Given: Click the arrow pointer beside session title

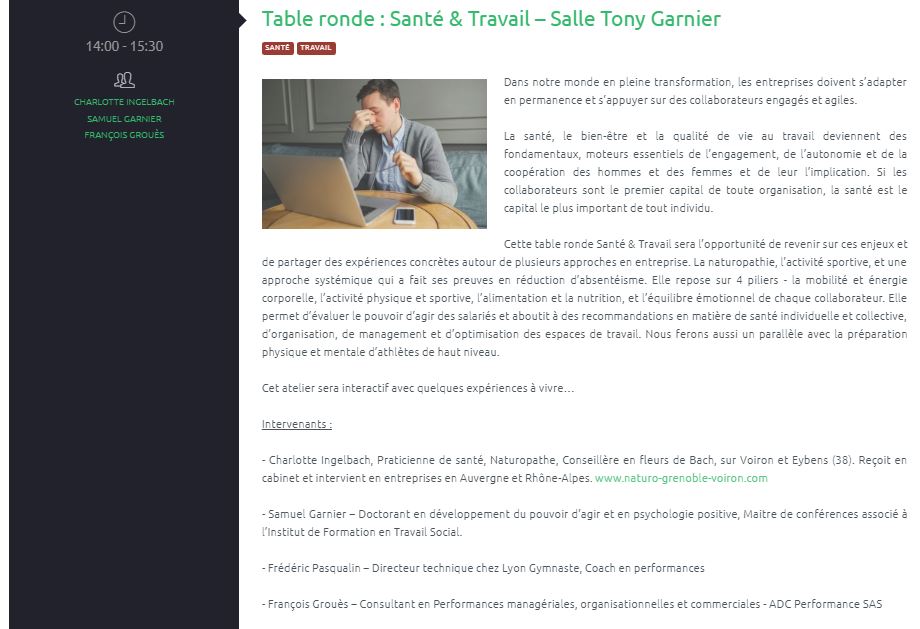Looking at the screenshot, I should [x=242, y=21].
